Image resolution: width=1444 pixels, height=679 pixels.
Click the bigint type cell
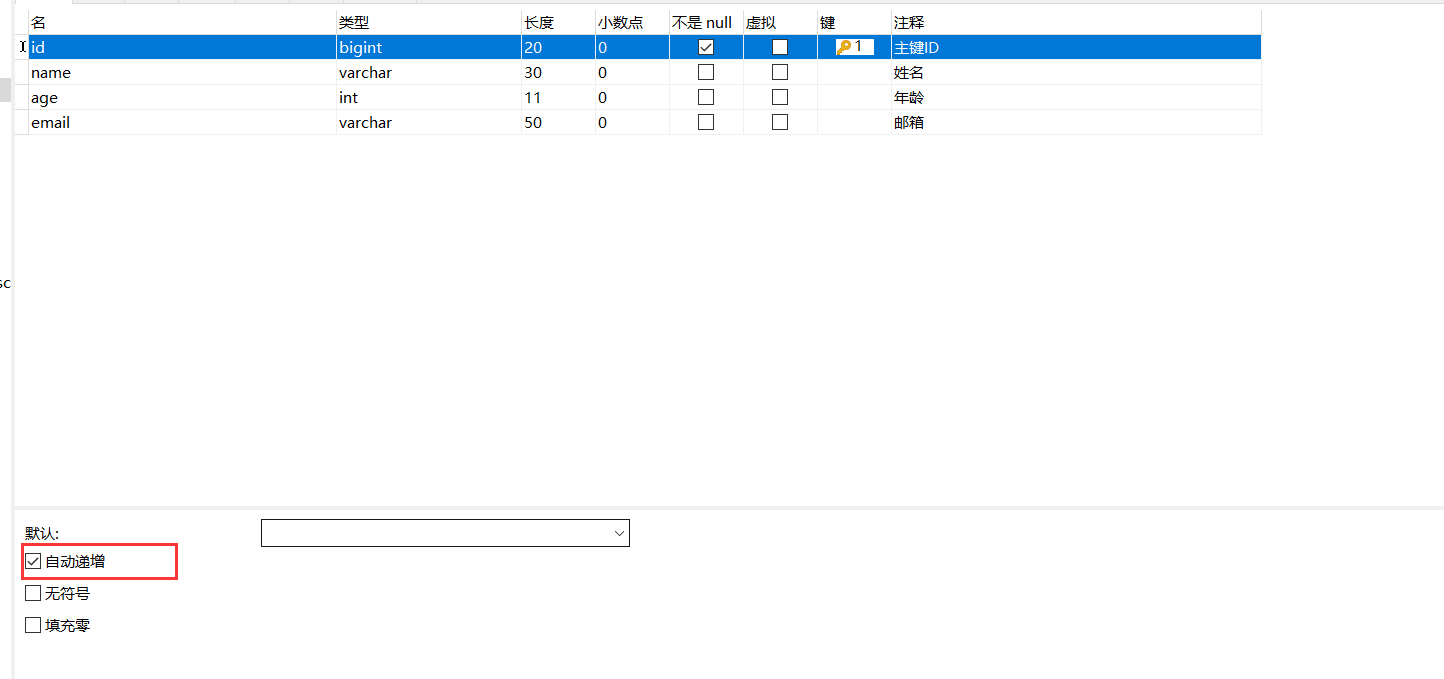click(428, 47)
